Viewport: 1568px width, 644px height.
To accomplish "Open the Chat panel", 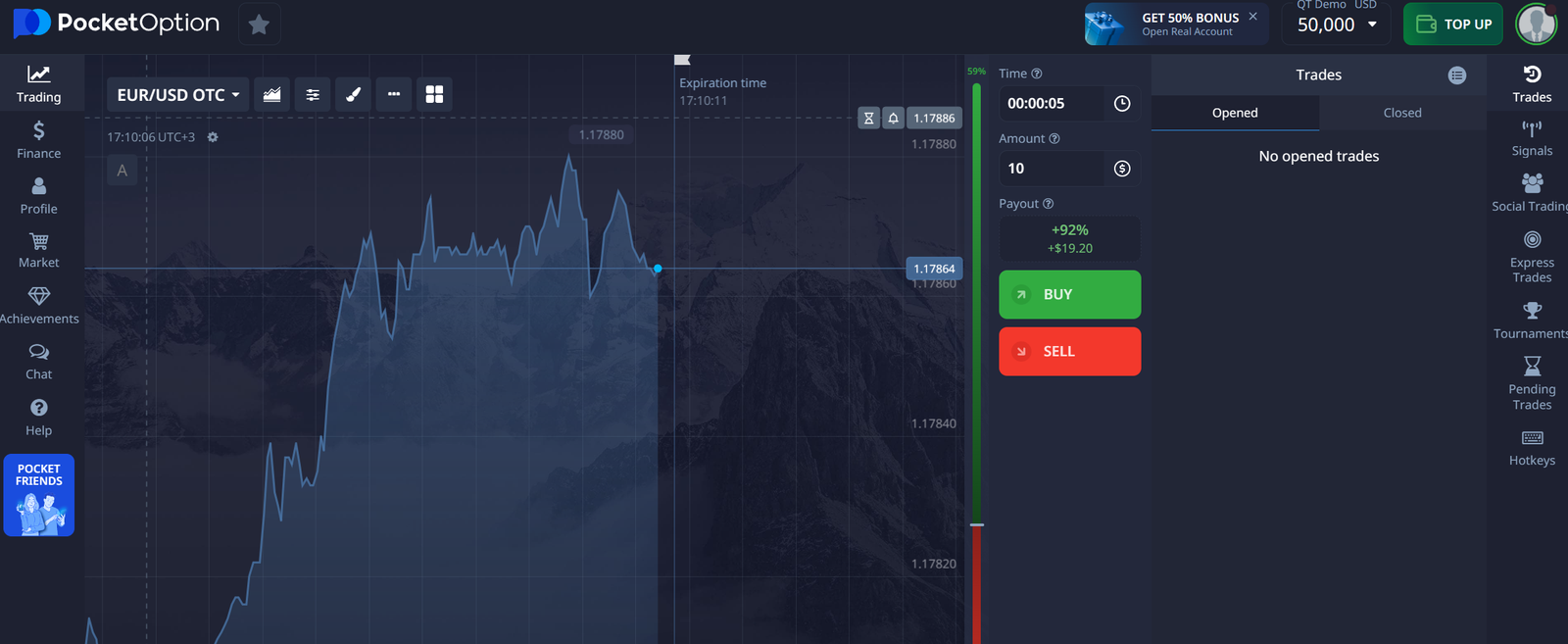I will coord(39,362).
